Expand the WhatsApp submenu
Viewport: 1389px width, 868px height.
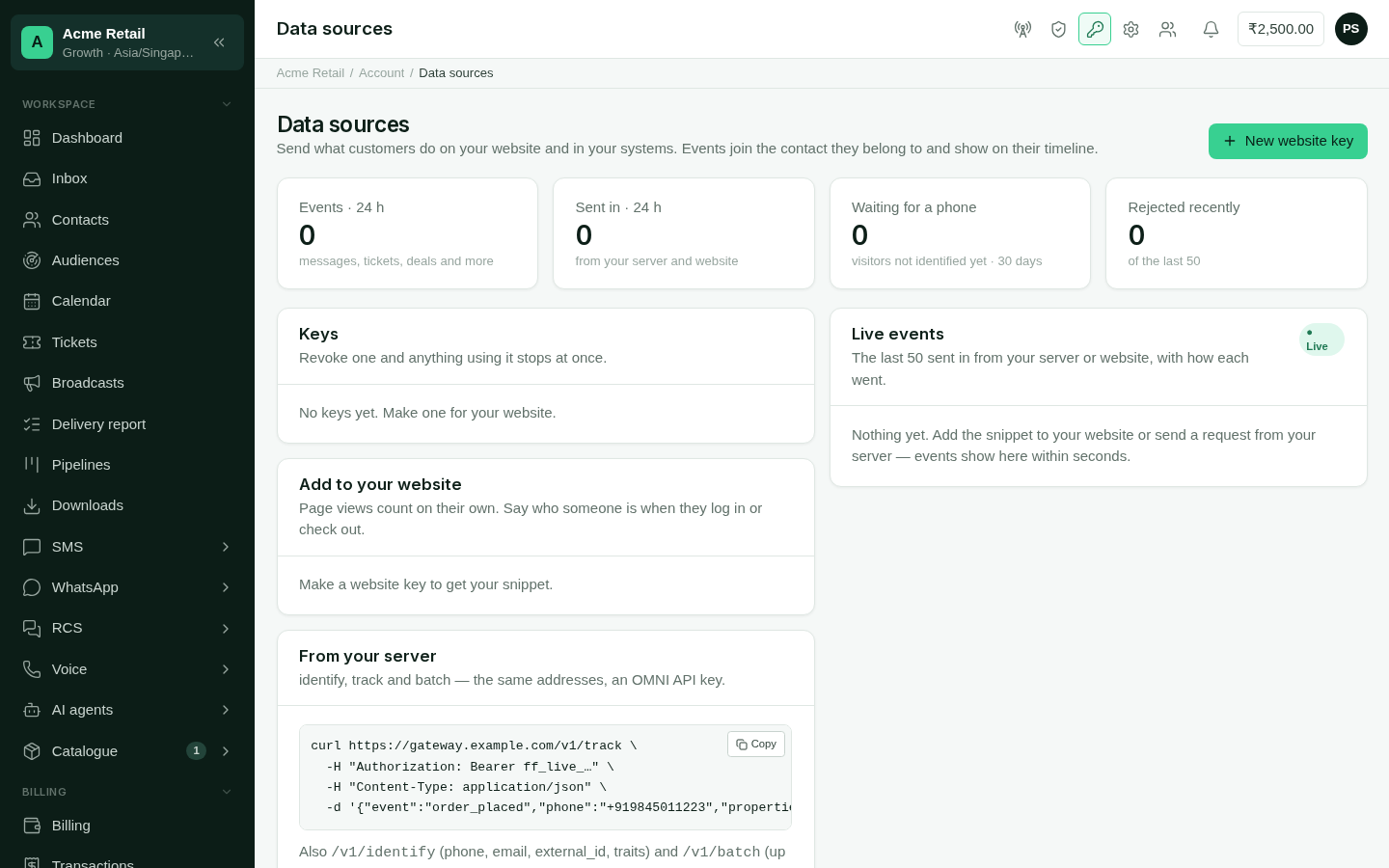226,587
